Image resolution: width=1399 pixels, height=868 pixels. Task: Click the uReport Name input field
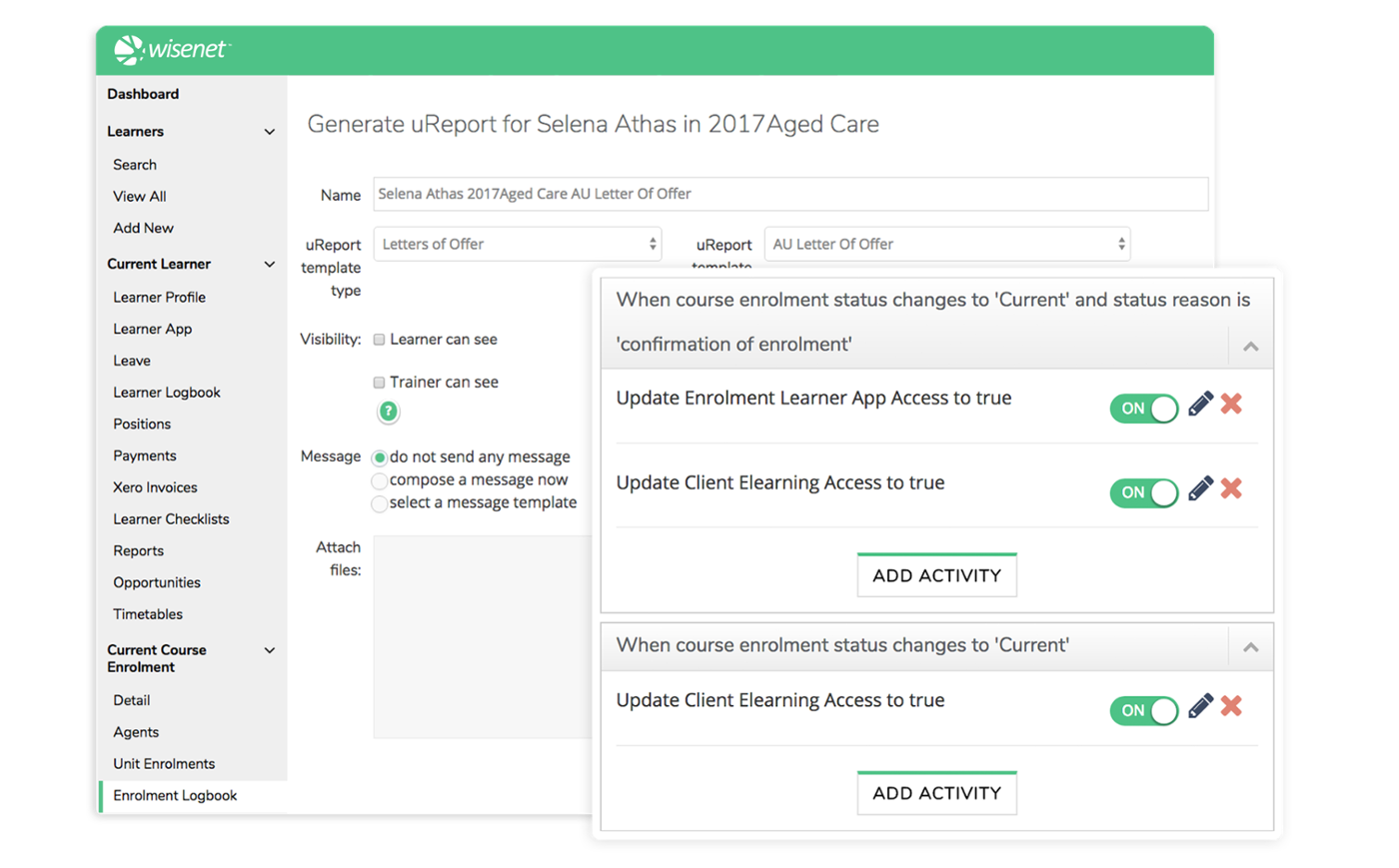tap(789, 194)
